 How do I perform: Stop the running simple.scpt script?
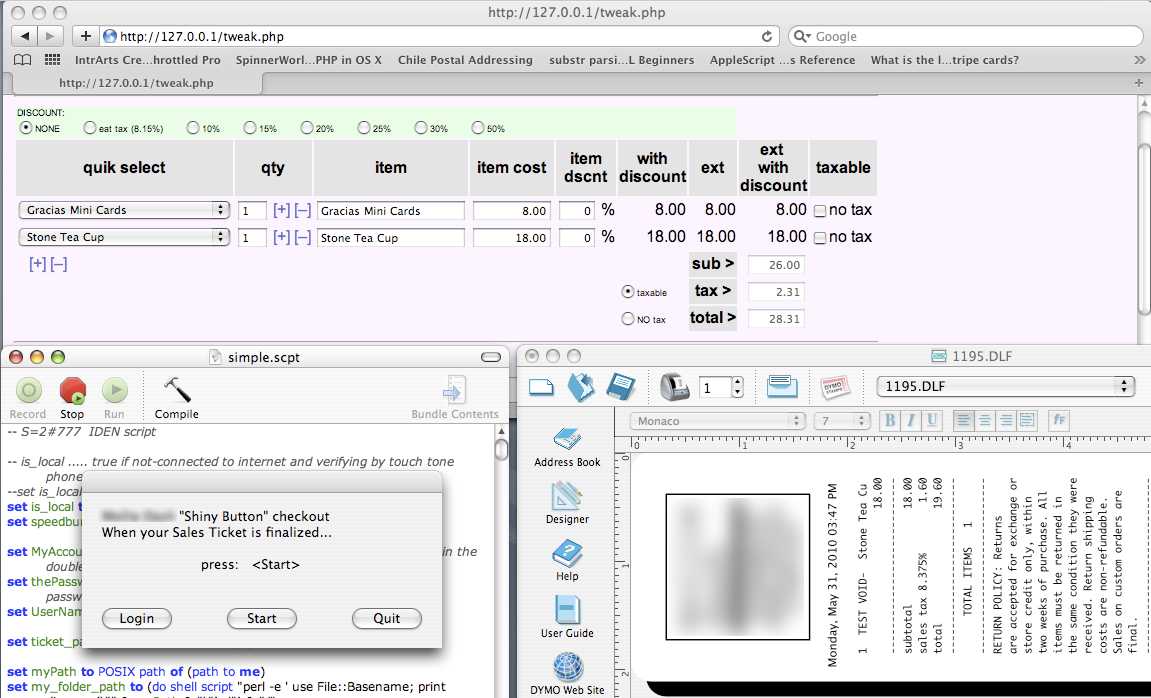click(72, 399)
